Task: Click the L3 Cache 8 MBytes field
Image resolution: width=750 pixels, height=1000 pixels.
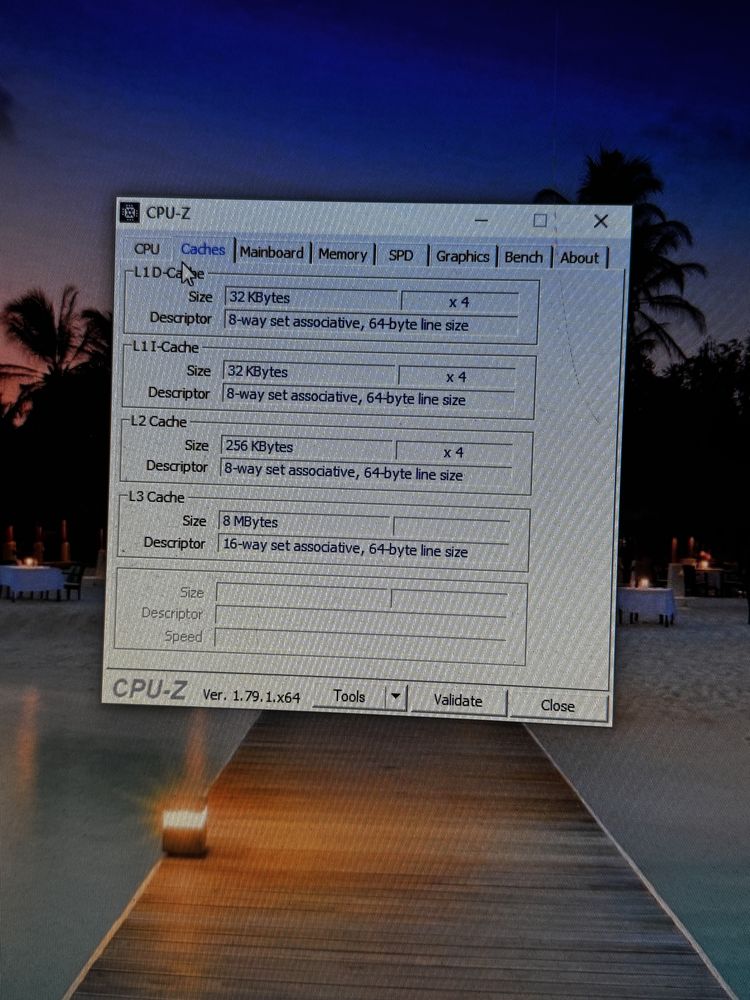Action: tap(304, 522)
